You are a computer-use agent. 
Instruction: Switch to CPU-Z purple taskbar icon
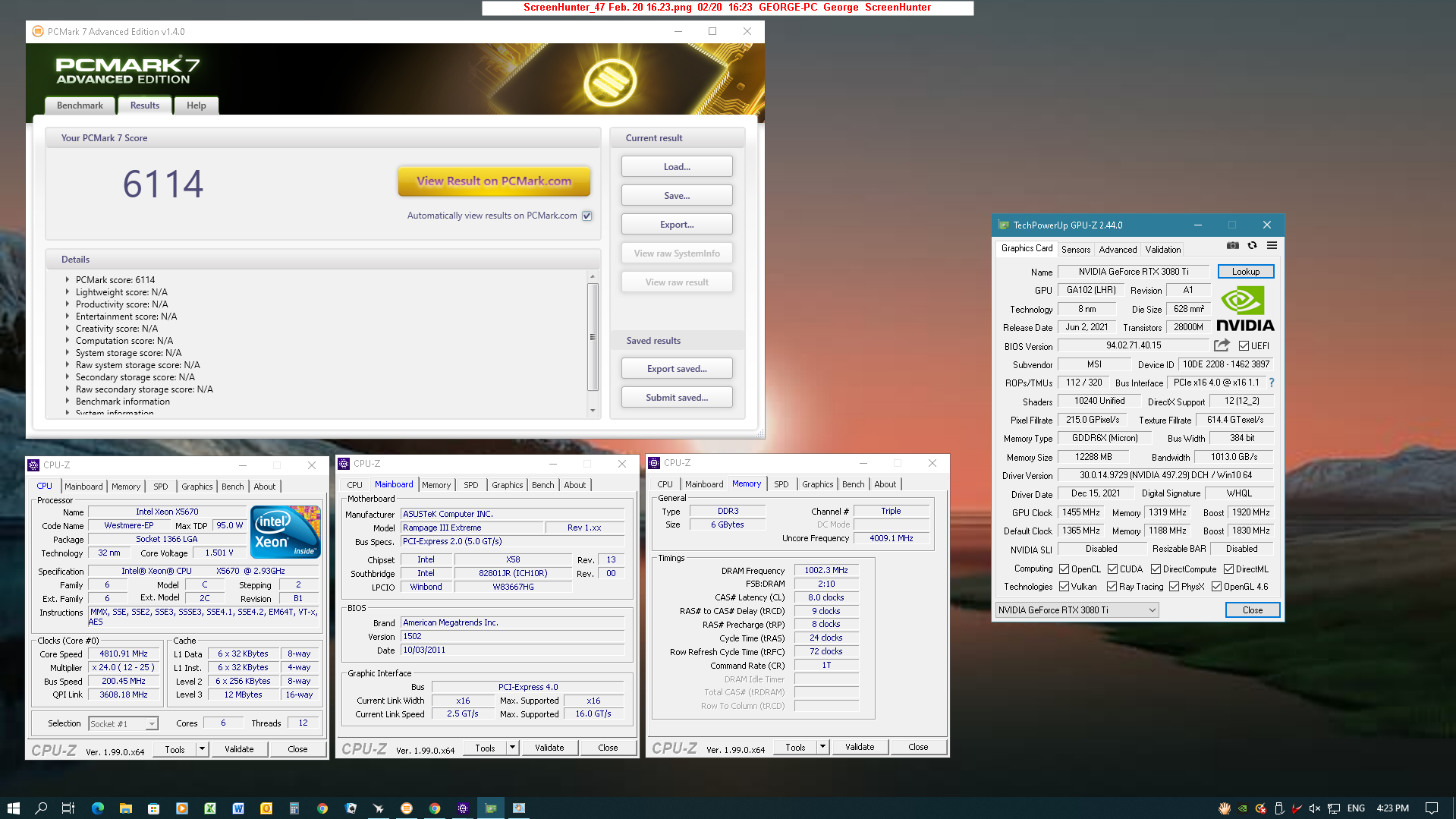(463, 808)
